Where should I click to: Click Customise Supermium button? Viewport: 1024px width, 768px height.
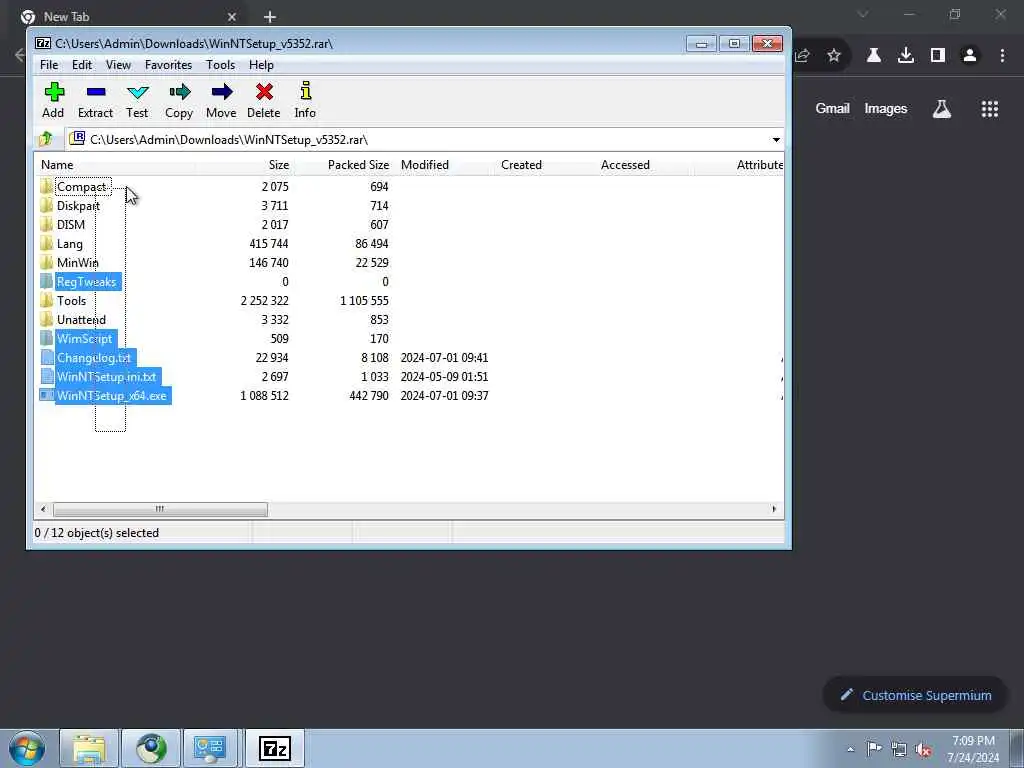(914, 695)
